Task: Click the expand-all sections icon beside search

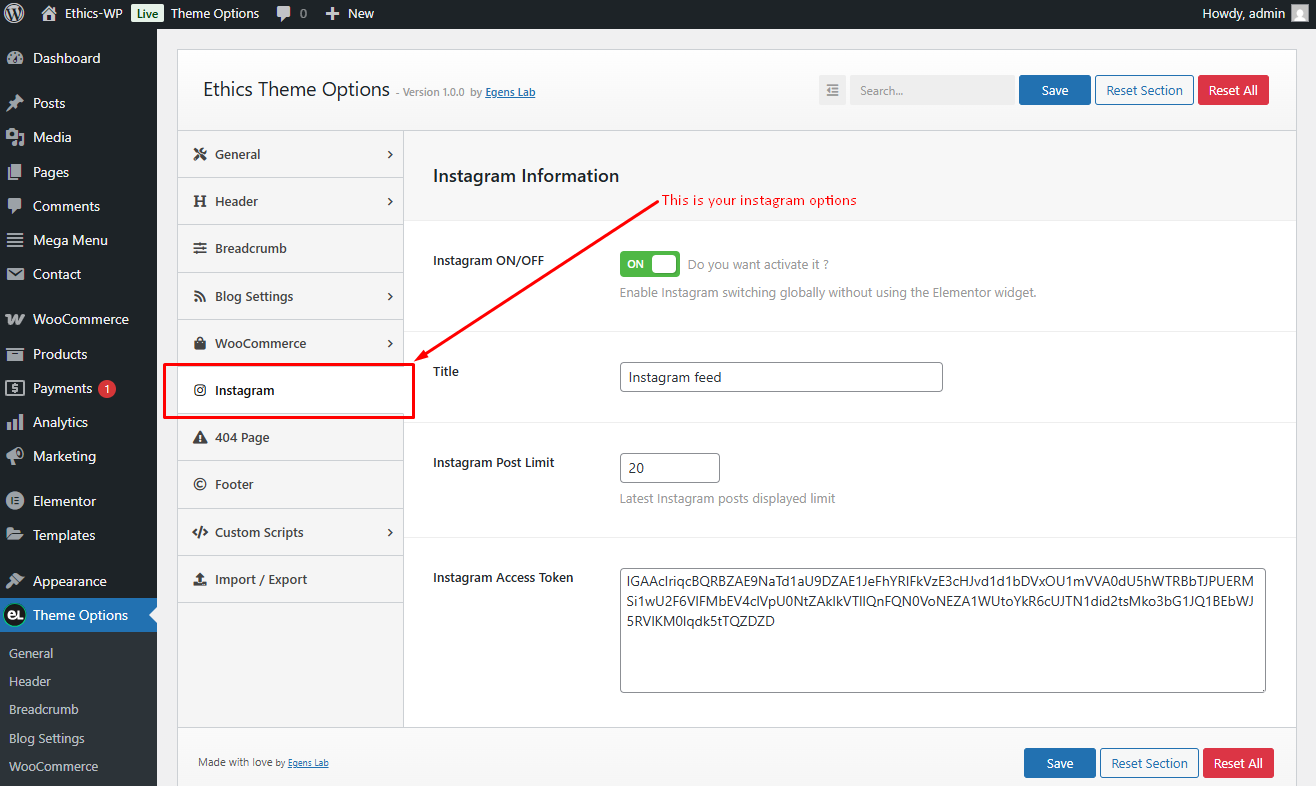Action: [832, 90]
